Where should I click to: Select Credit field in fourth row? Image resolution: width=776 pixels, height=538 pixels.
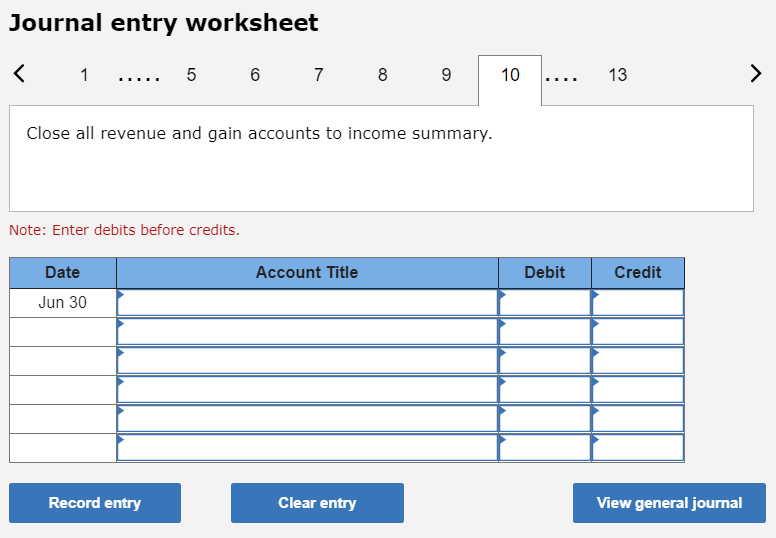(x=638, y=390)
